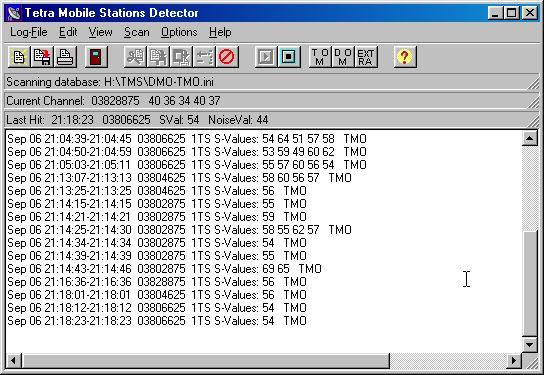Click the second greyed-out document toolbar icon
The height and width of the screenshot is (375, 544).
(158, 57)
